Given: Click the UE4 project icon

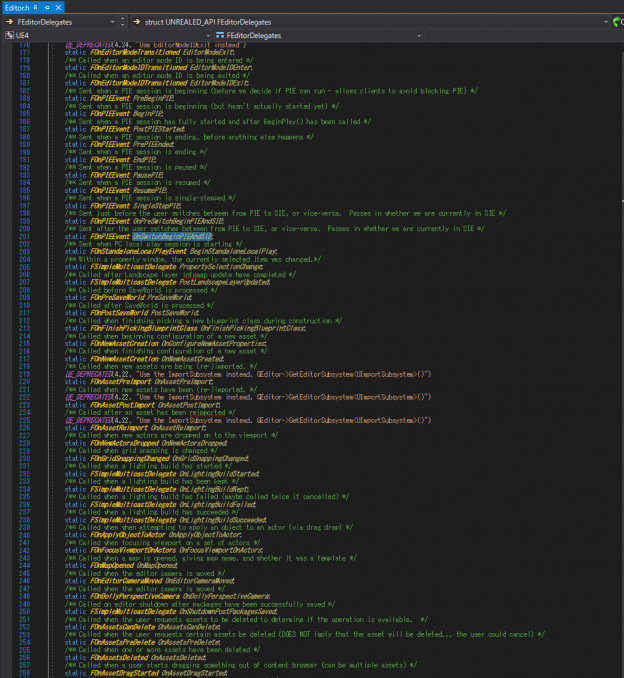Looking at the screenshot, I should tap(9, 35).
